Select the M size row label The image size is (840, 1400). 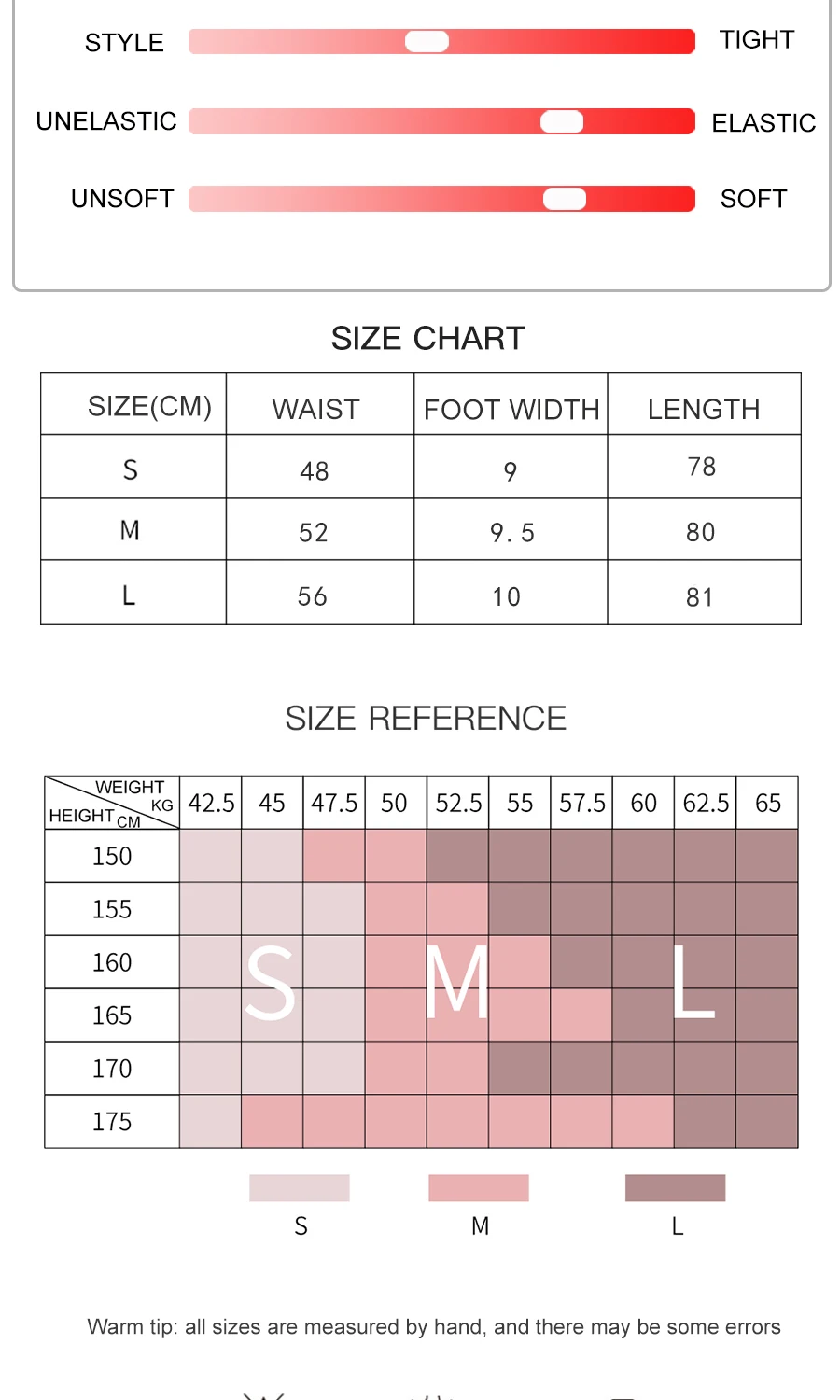[x=130, y=530]
